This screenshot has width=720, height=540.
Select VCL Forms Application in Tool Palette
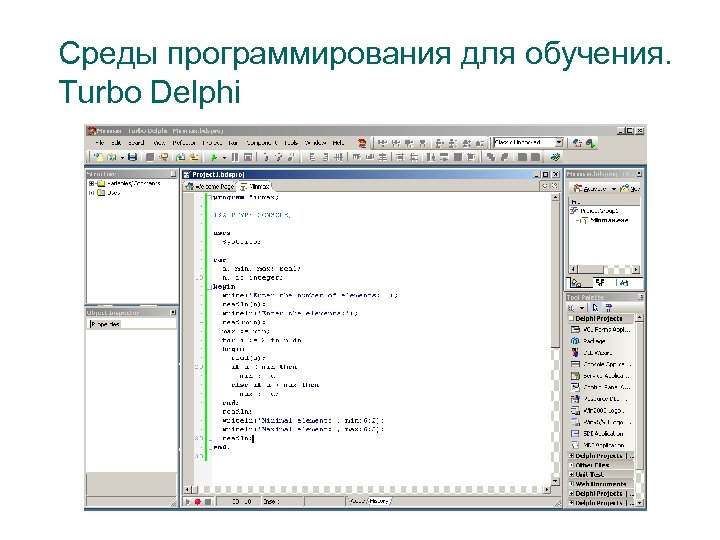point(601,330)
